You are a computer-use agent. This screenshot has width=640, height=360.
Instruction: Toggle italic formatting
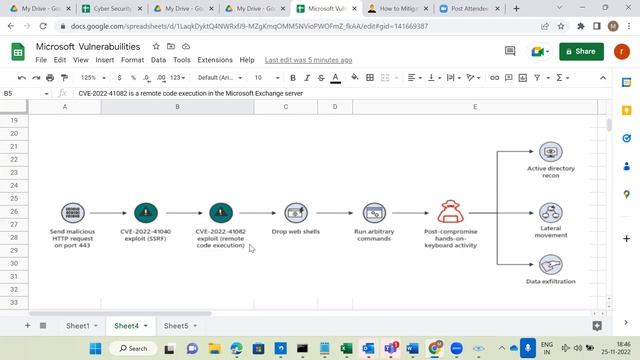click(x=307, y=78)
